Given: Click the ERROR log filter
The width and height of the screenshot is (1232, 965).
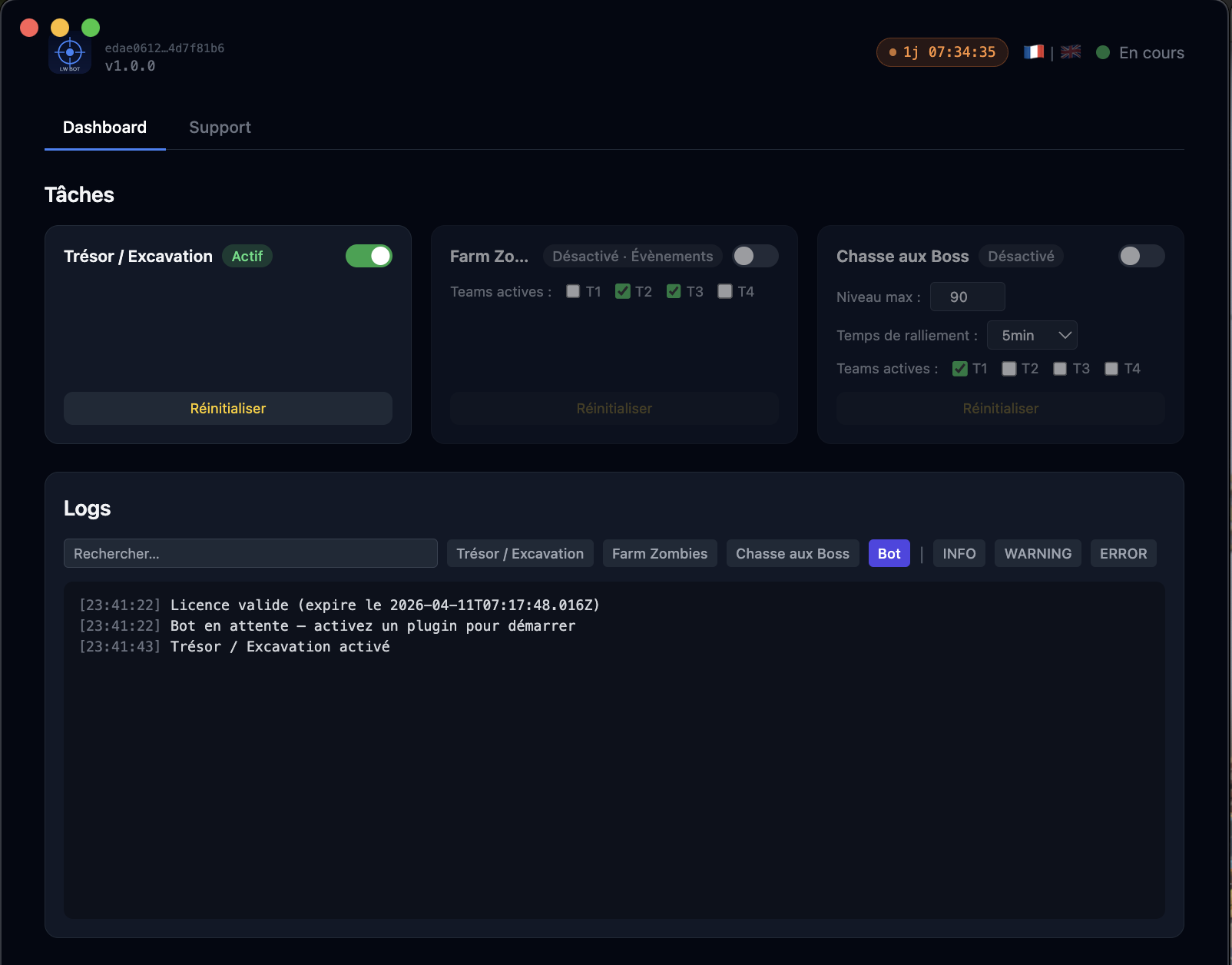Looking at the screenshot, I should tap(1123, 553).
